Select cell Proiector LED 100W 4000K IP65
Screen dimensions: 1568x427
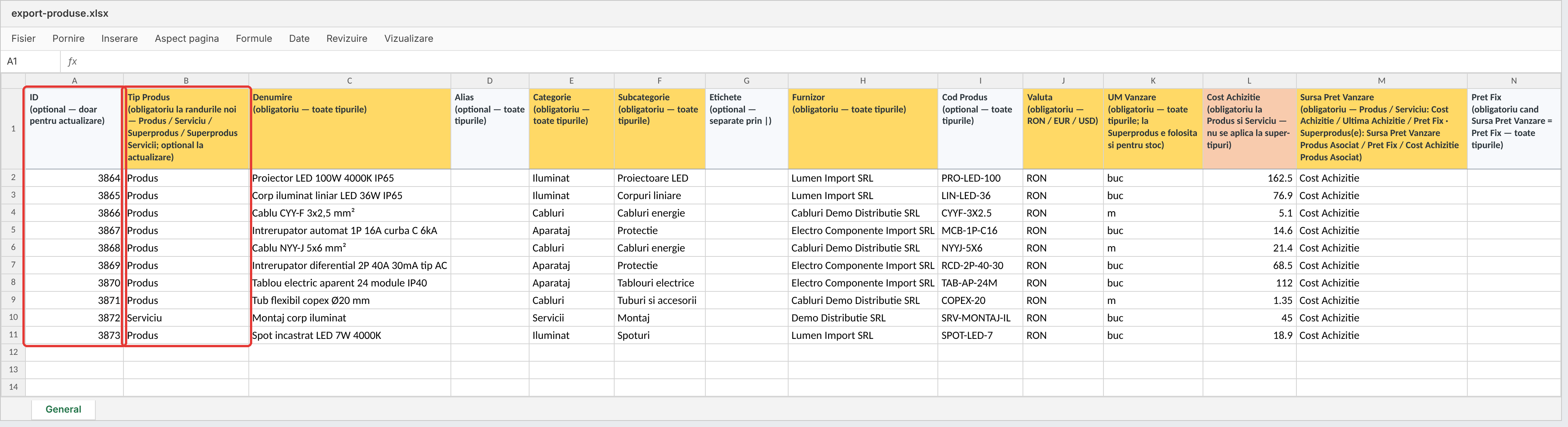coord(349,178)
